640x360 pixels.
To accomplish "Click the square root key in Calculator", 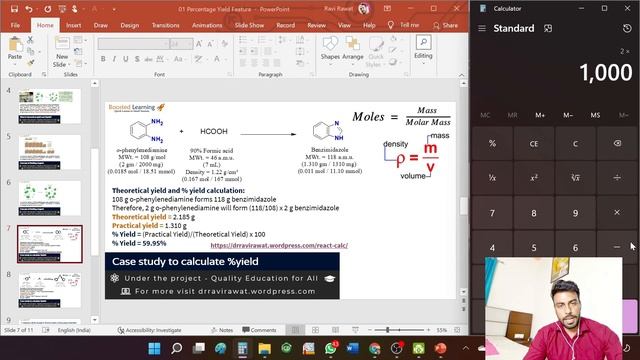I will [x=575, y=178].
